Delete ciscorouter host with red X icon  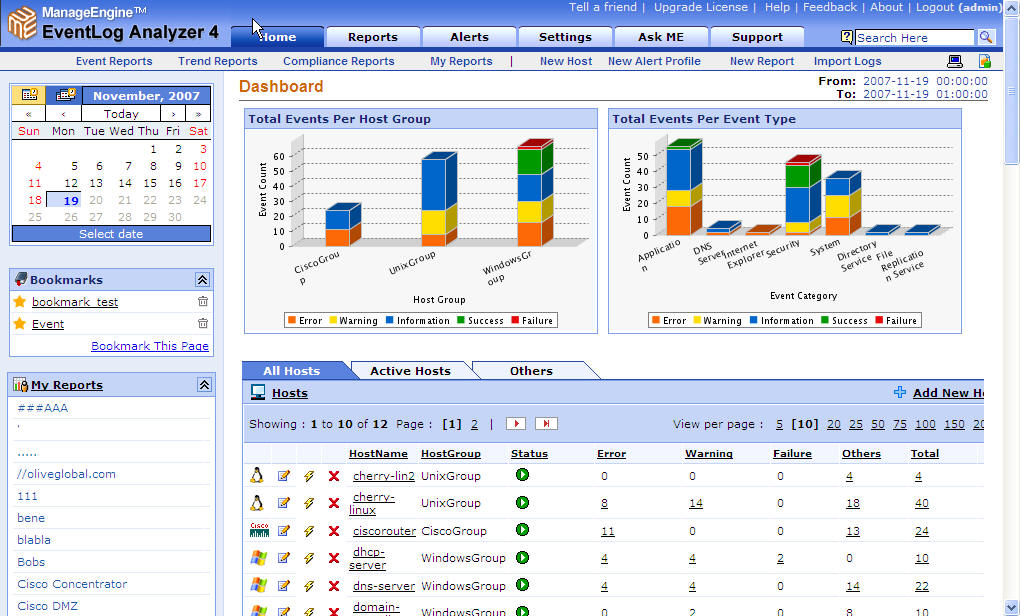coord(334,531)
